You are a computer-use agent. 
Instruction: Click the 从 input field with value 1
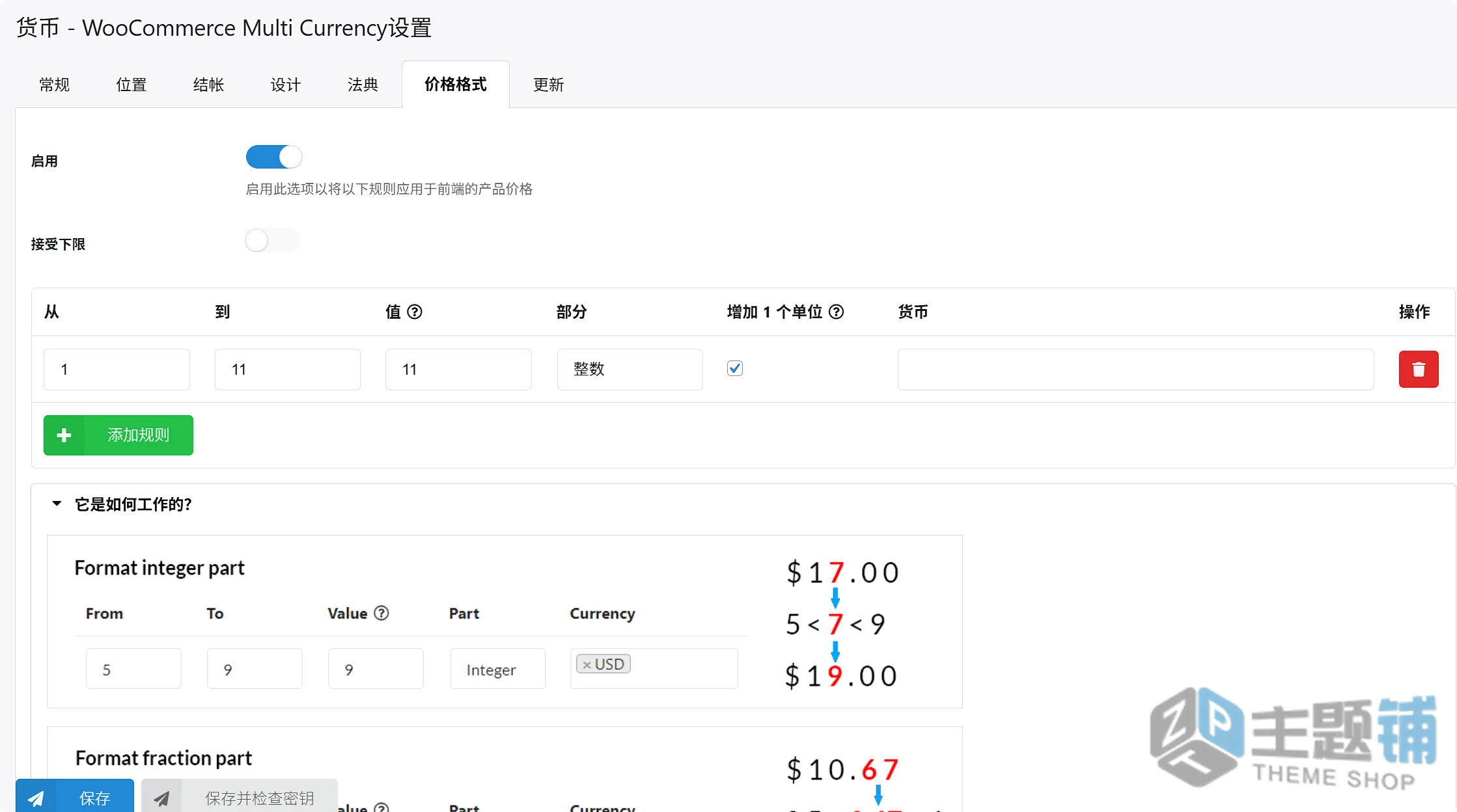click(x=117, y=370)
